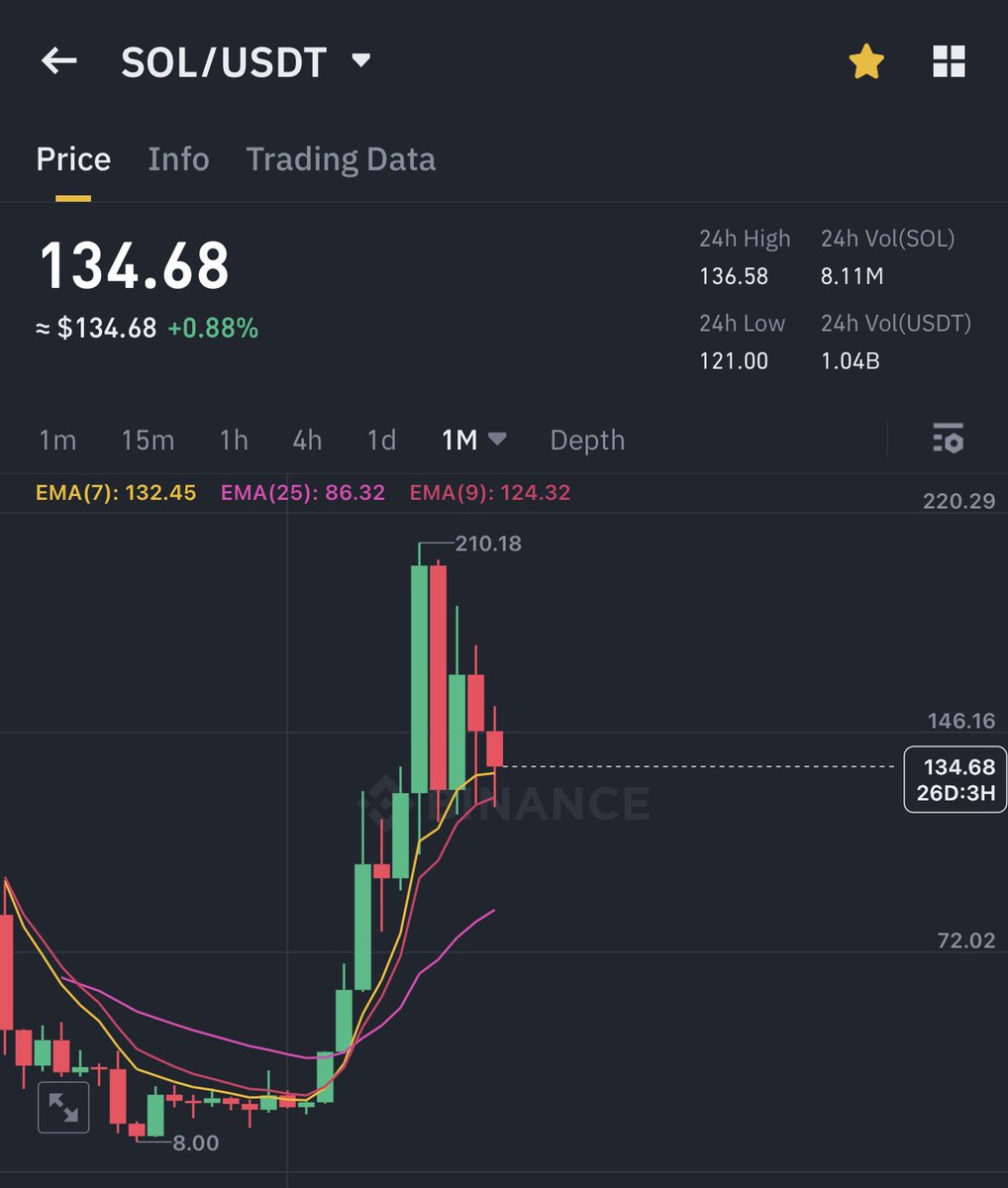Tap the 8.00 low marker on chart

(196, 1142)
